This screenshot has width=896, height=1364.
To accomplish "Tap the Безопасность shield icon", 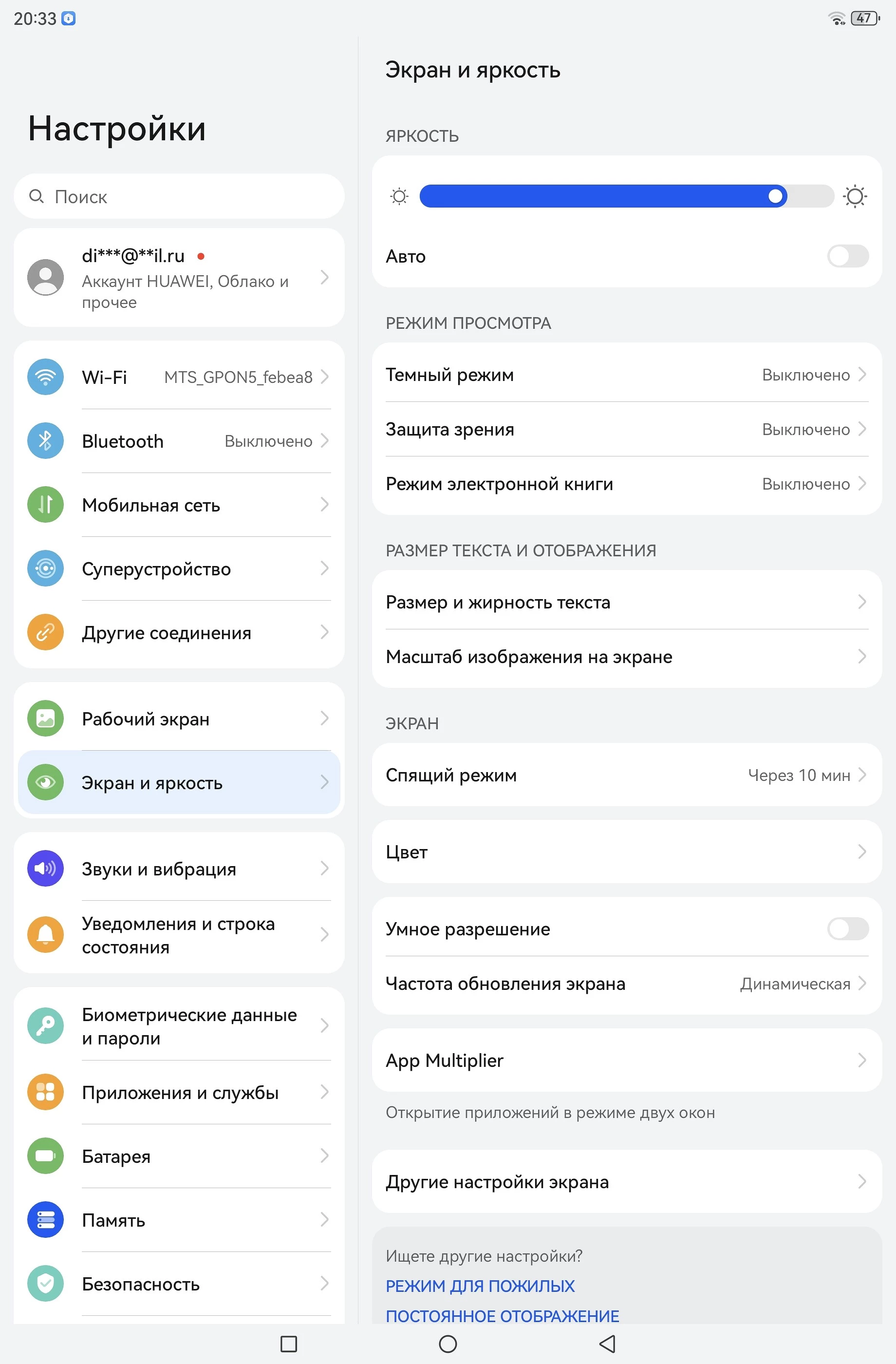I will tap(45, 1284).
